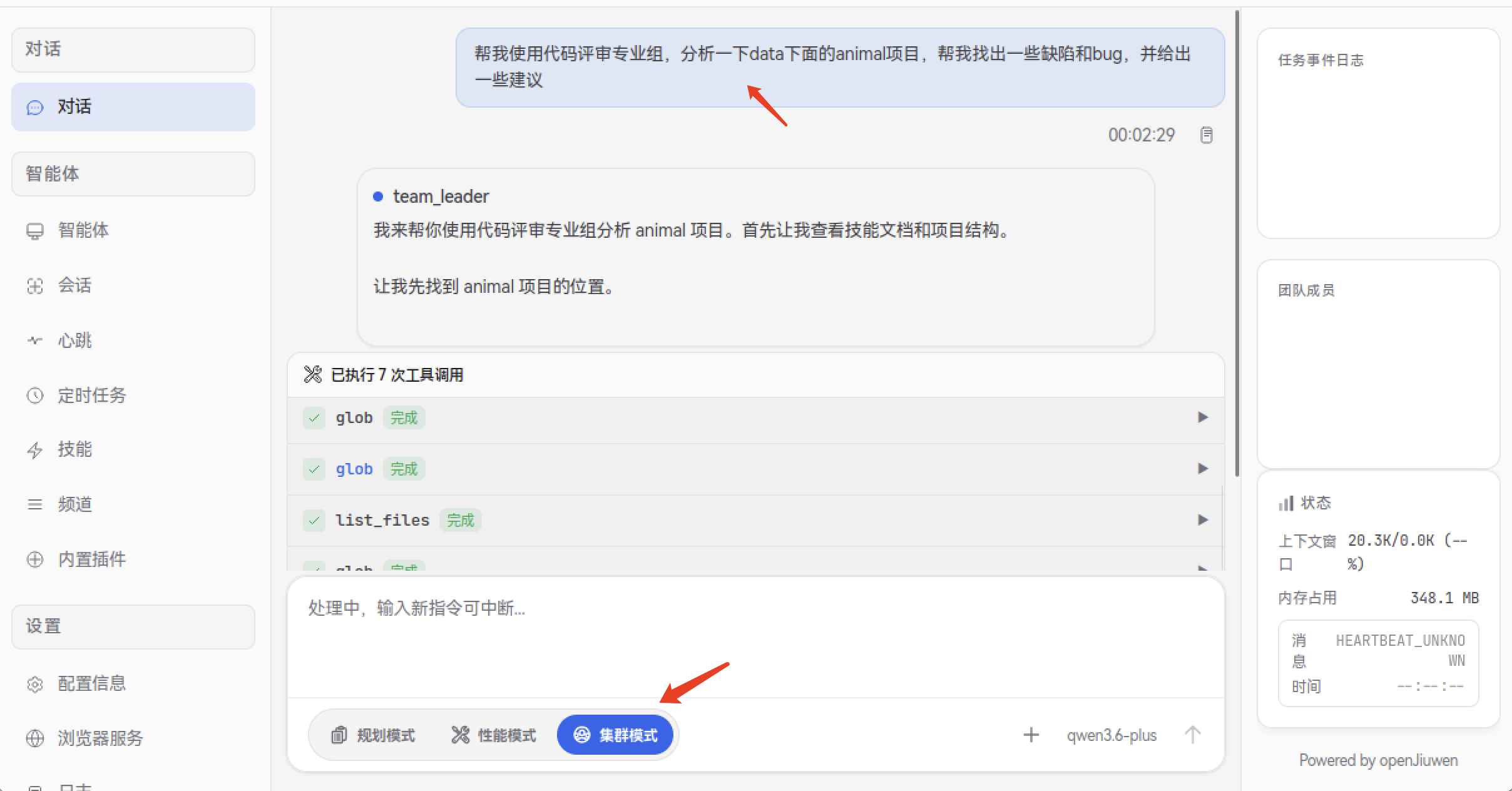
Task: Click the clock icon for 定时任务
Action: click(x=35, y=395)
